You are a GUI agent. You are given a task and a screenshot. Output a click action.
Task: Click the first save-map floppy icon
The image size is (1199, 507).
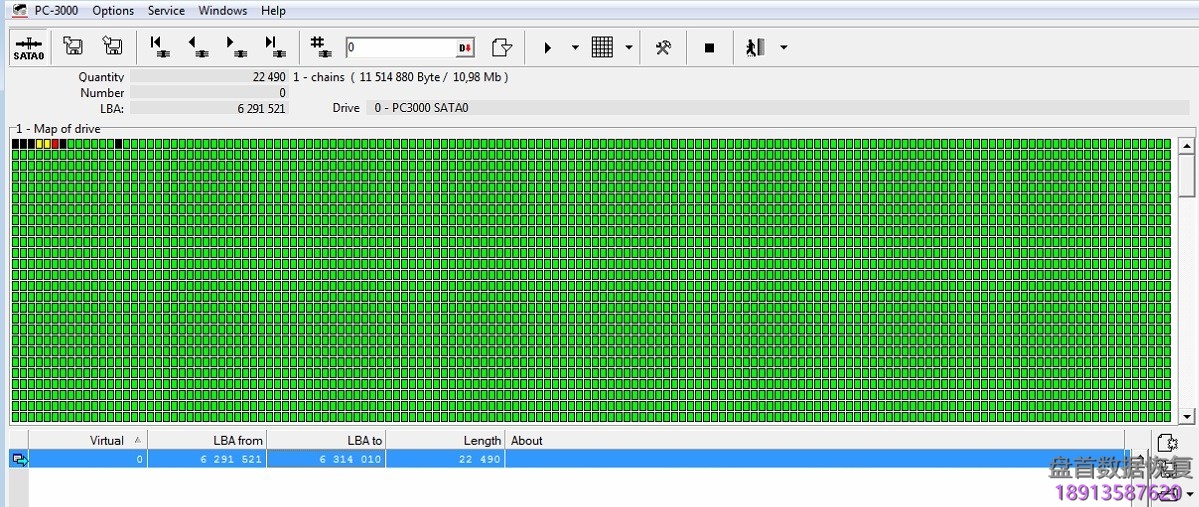tap(73, 46)
